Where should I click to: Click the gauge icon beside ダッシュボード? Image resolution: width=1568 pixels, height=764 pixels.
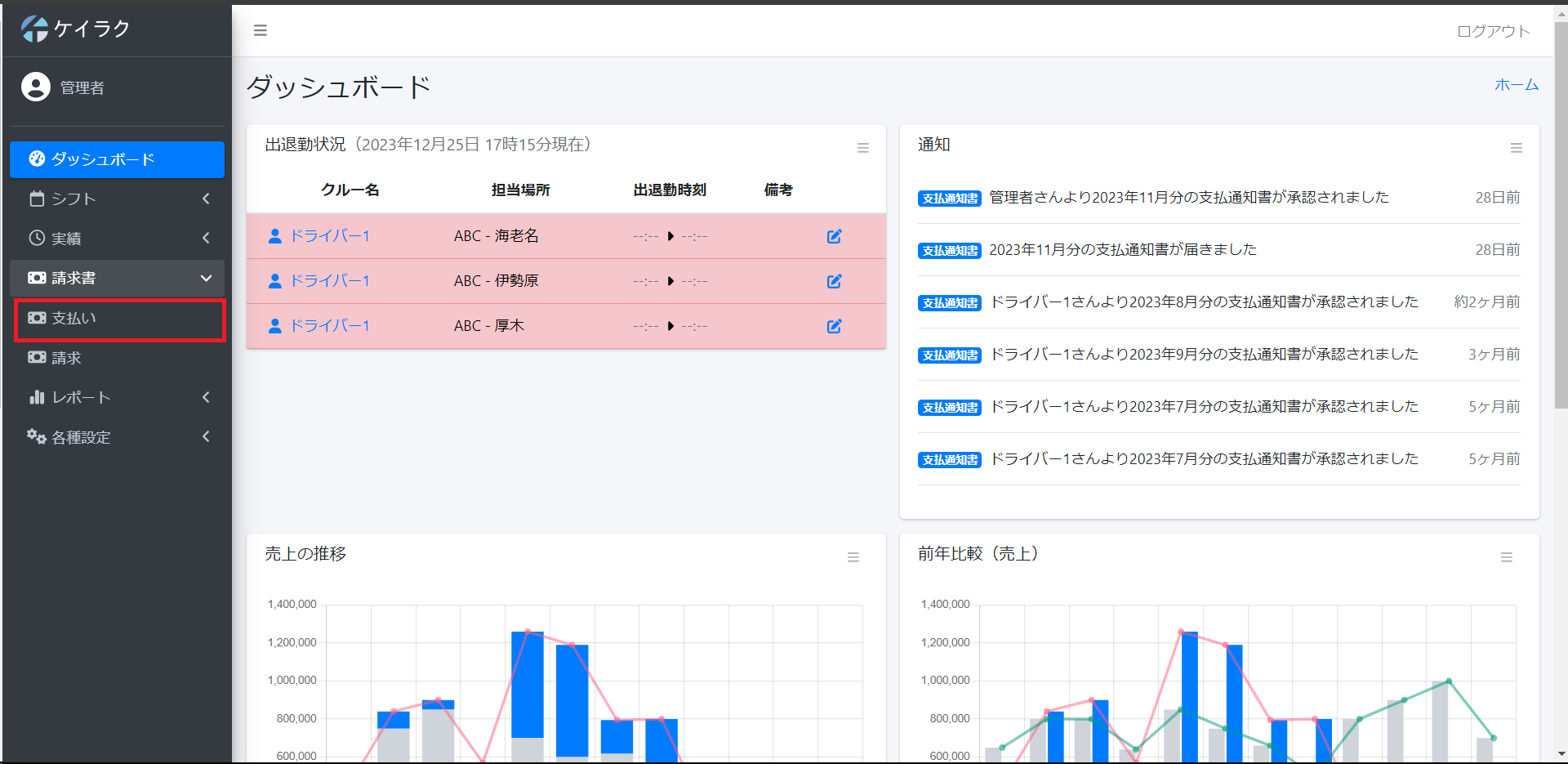(37, 159)
